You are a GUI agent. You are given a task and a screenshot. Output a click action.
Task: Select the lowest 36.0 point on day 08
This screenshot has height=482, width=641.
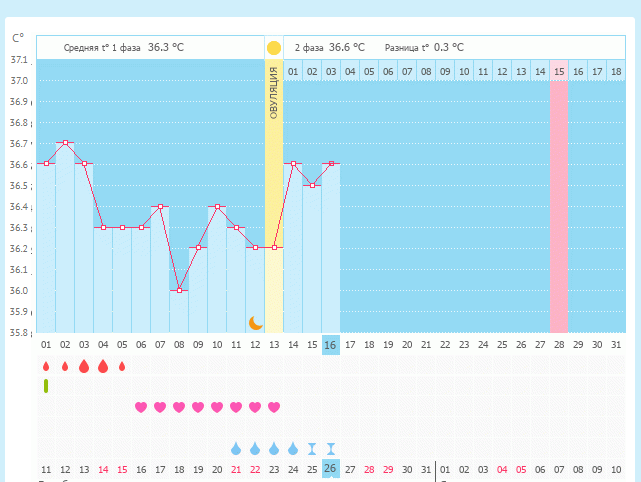pos(179,289)
